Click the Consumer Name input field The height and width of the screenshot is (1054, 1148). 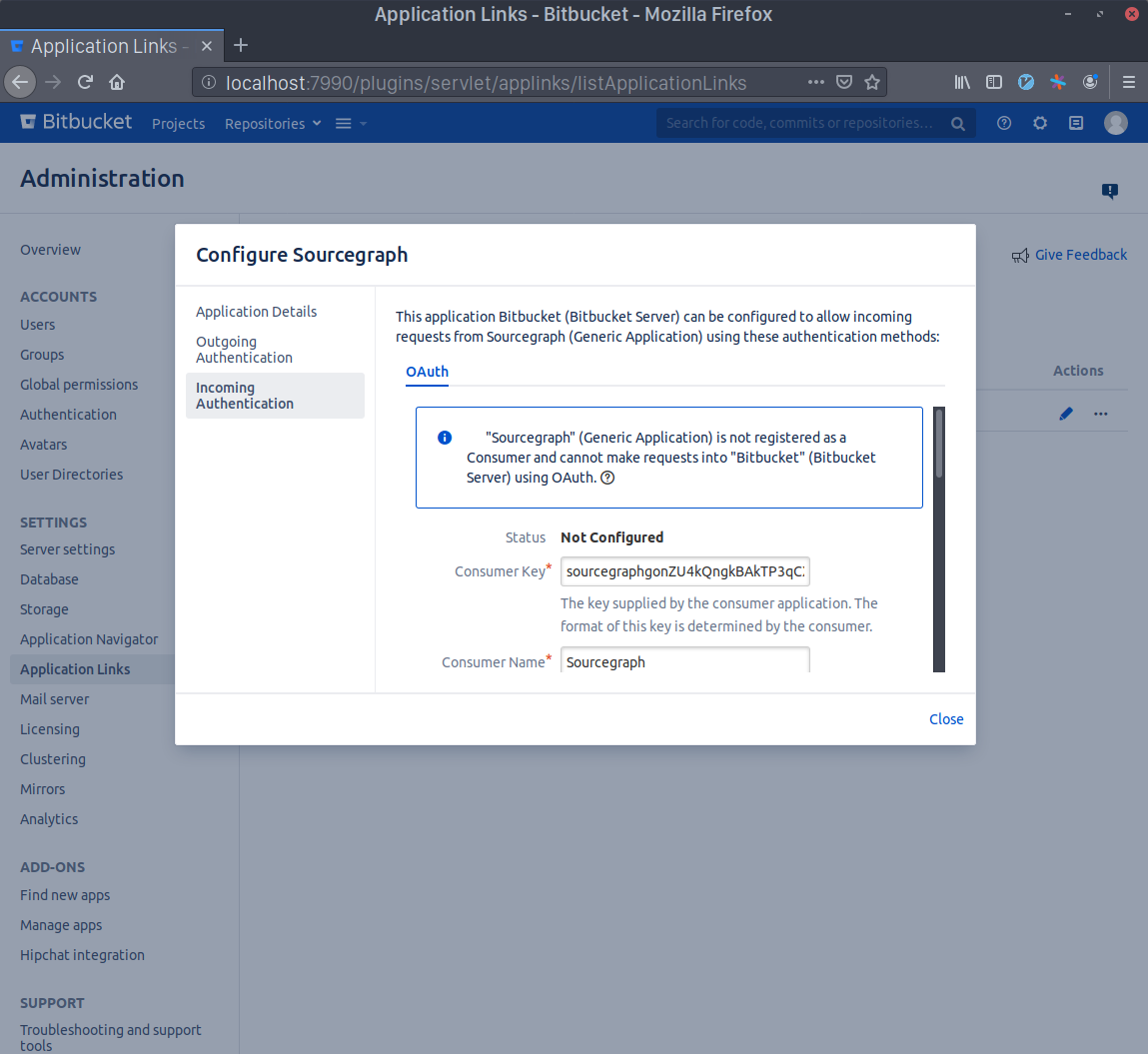[685, 660]
